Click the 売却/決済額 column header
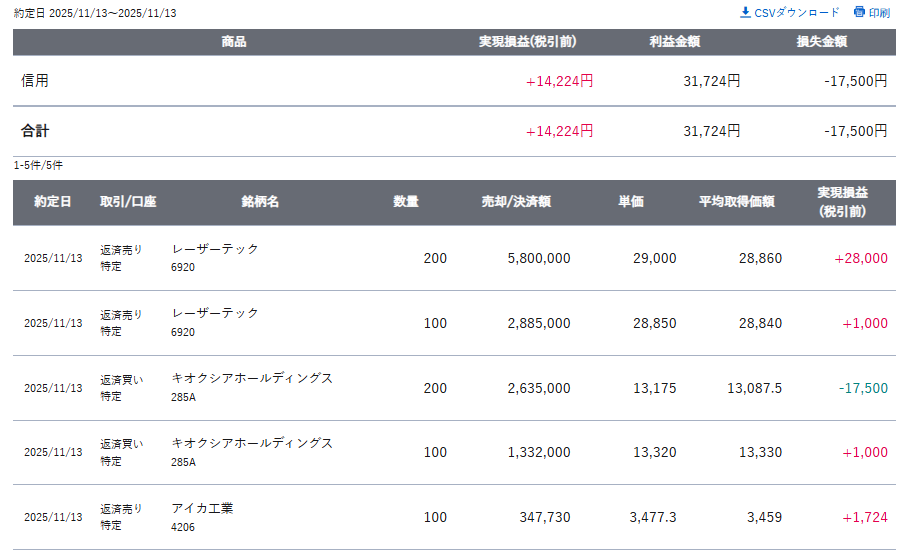This screenshot has width=924, height=559. 516,202
